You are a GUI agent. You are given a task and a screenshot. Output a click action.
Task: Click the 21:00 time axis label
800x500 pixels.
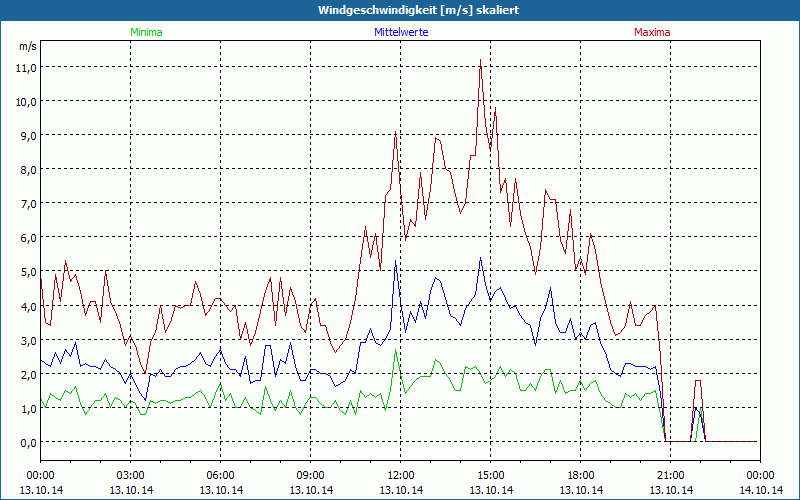670,476
